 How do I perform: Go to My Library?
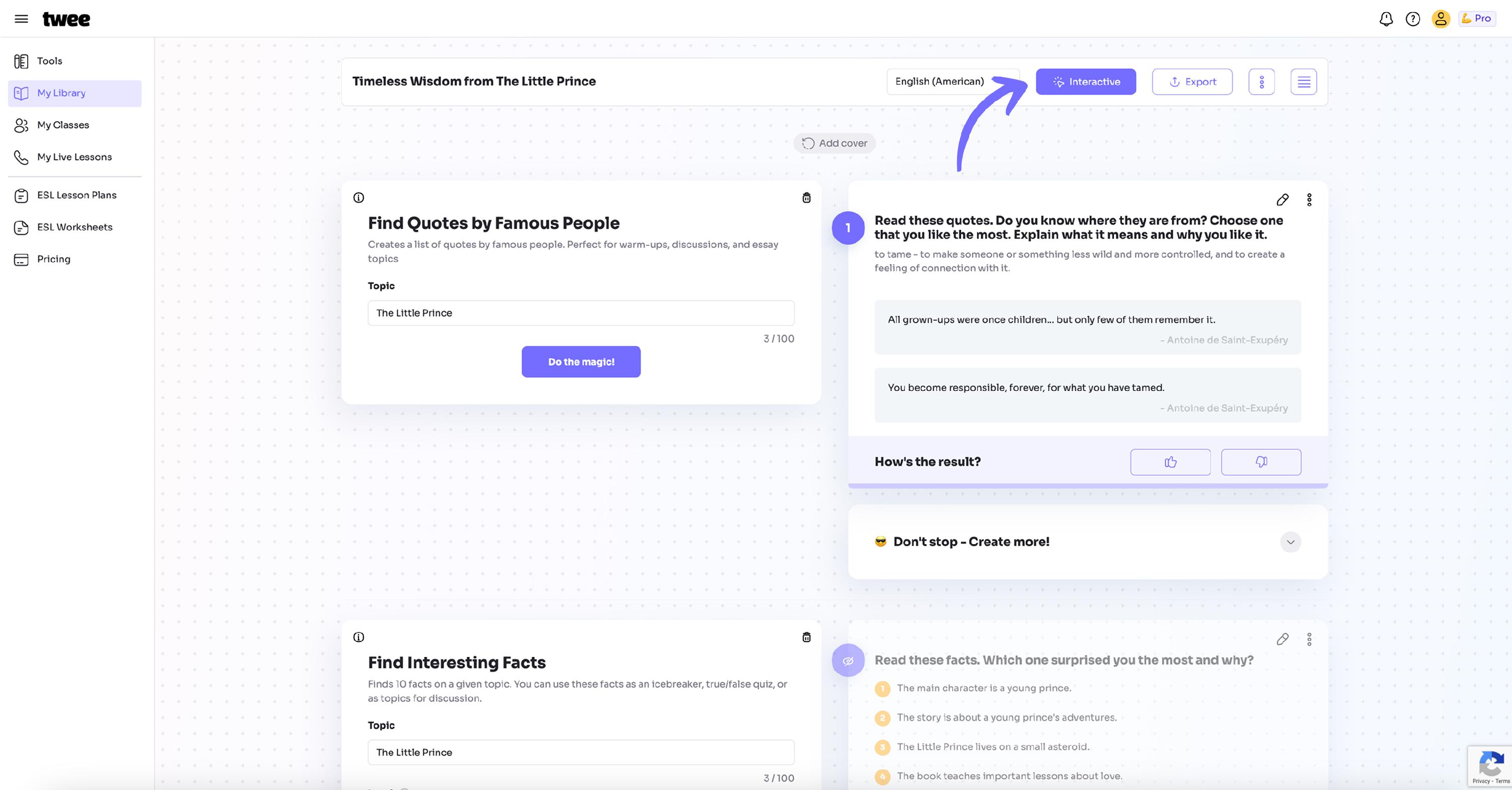point(75,93)
